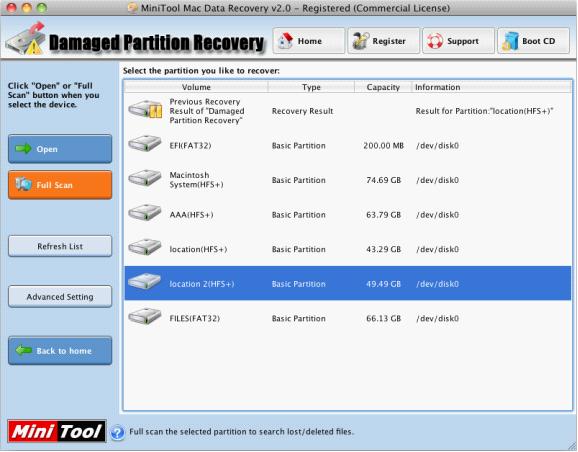Click the MiniTool logo
Image resolution: width=578 pixels, height=452 pixels.
pos(57,431)
